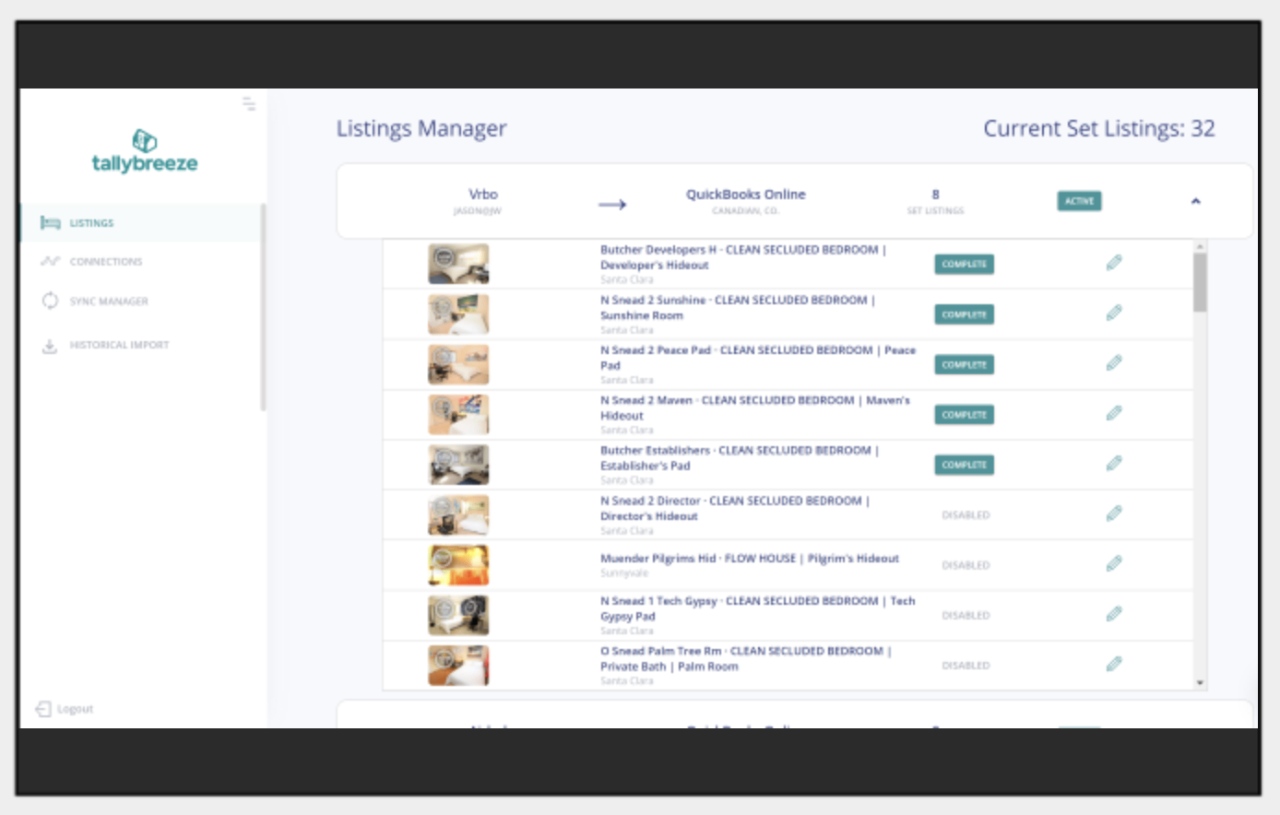1280x815 pixels.
Task: Edit the Tech Gypsy Pad listing pencil icon
Action: point(1114,613)
